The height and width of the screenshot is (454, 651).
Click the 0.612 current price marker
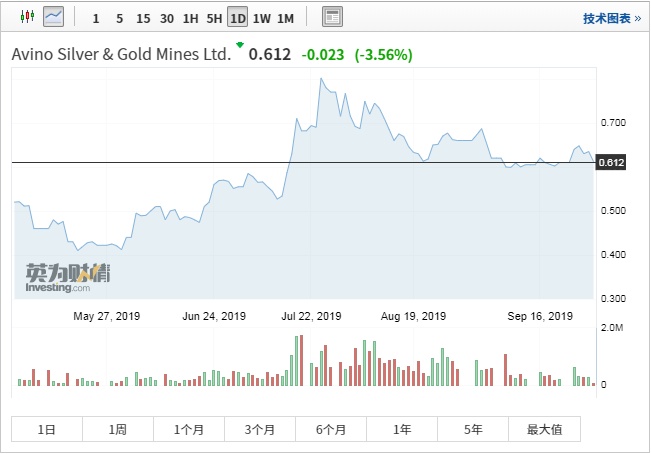click(611, 162)
